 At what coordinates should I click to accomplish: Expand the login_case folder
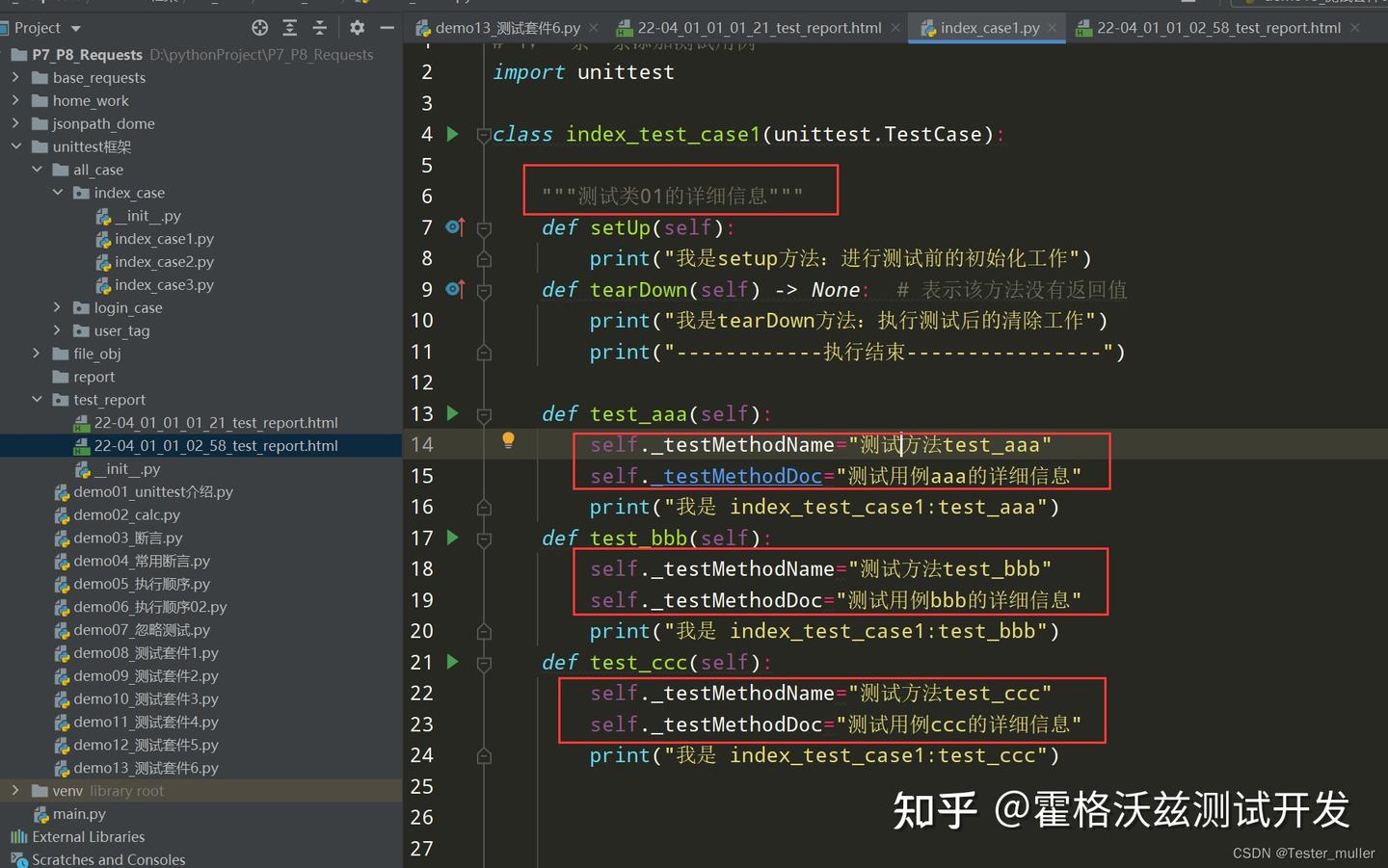pyautogui.click(x=57, y=307)
